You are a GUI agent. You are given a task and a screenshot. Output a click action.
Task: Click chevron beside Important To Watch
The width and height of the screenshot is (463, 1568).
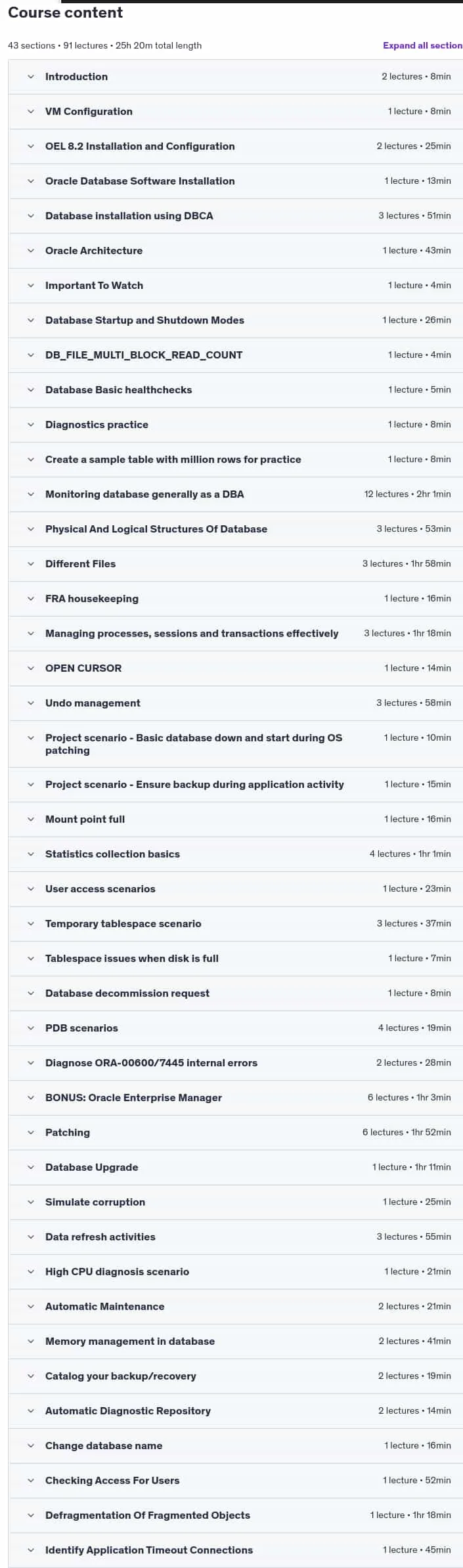[31, 286]
